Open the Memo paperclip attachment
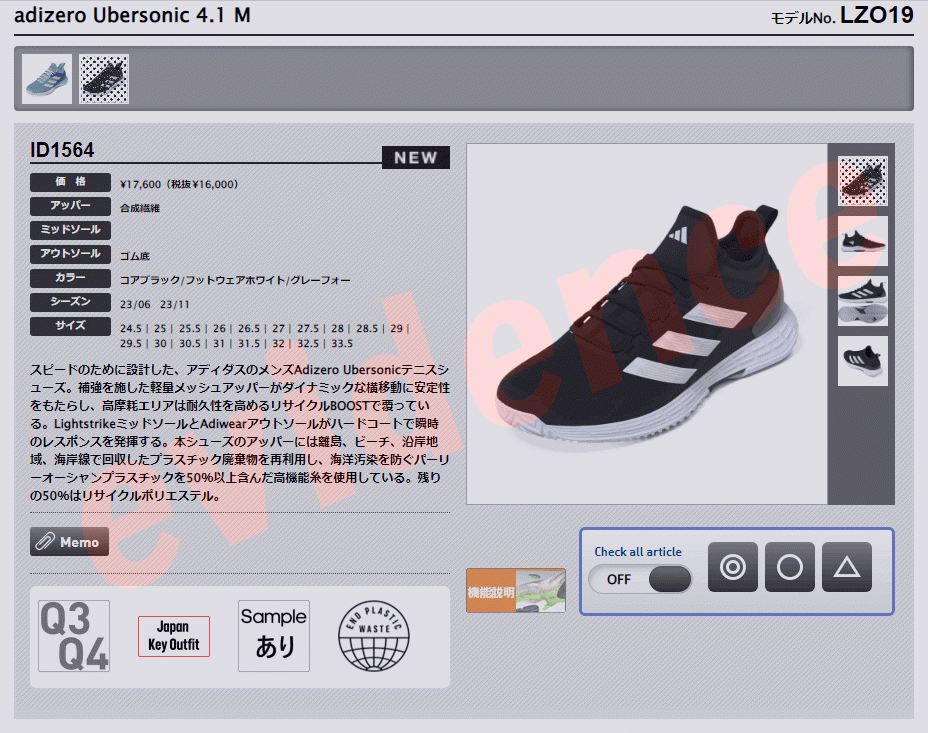 coord(68,541)
